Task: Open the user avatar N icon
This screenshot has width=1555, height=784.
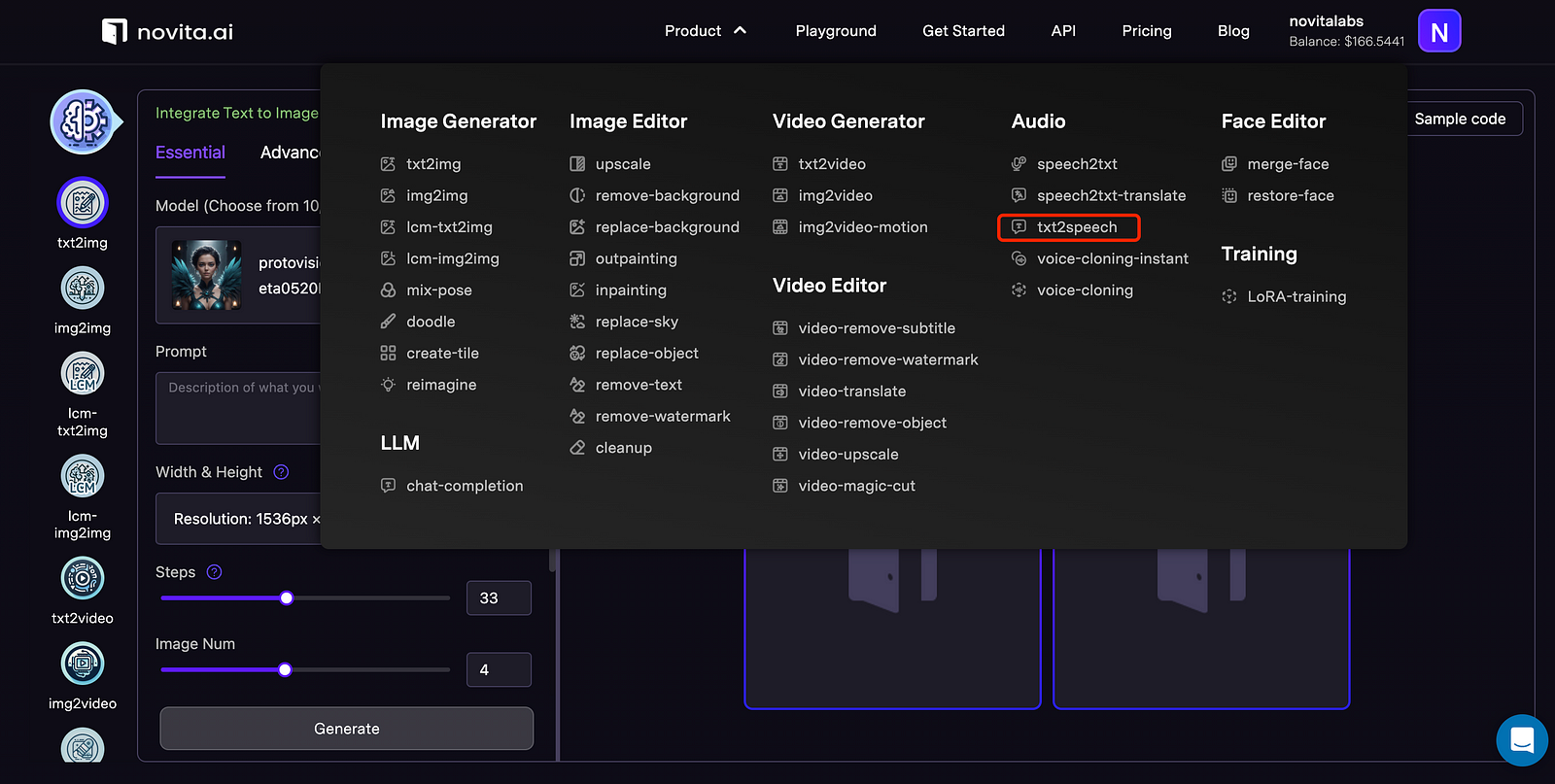Action: point(1438,31)
